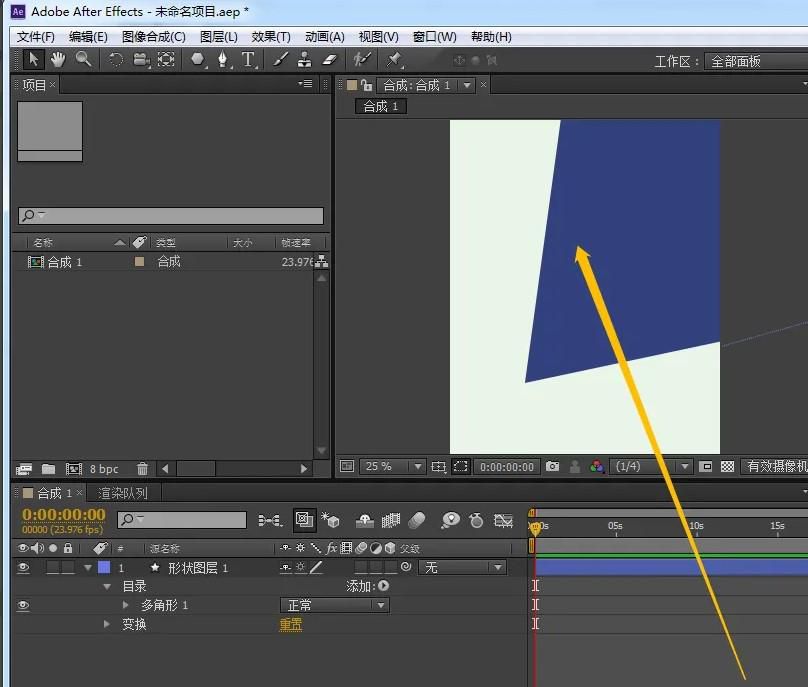Expand the 多角形 1 group
This screenshot has height=687, width=808.
click(126, 605)
